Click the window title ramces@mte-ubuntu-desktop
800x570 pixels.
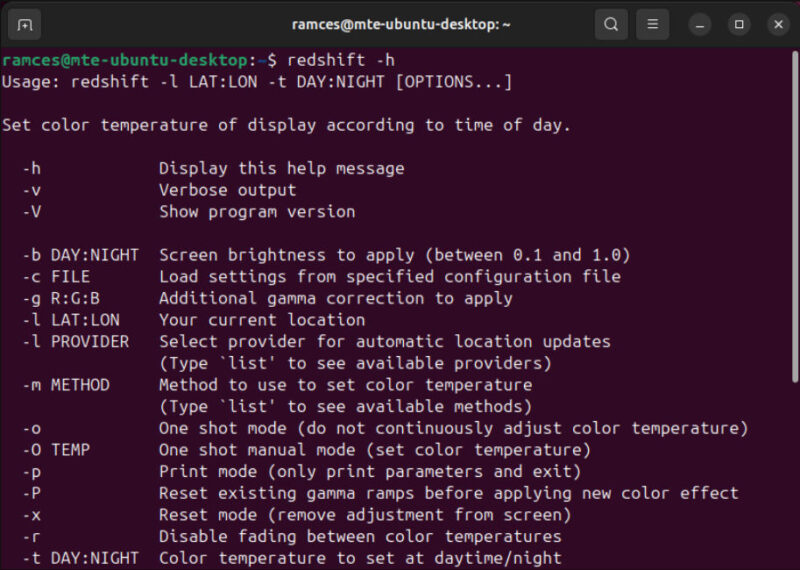click(x=401, y=24)
